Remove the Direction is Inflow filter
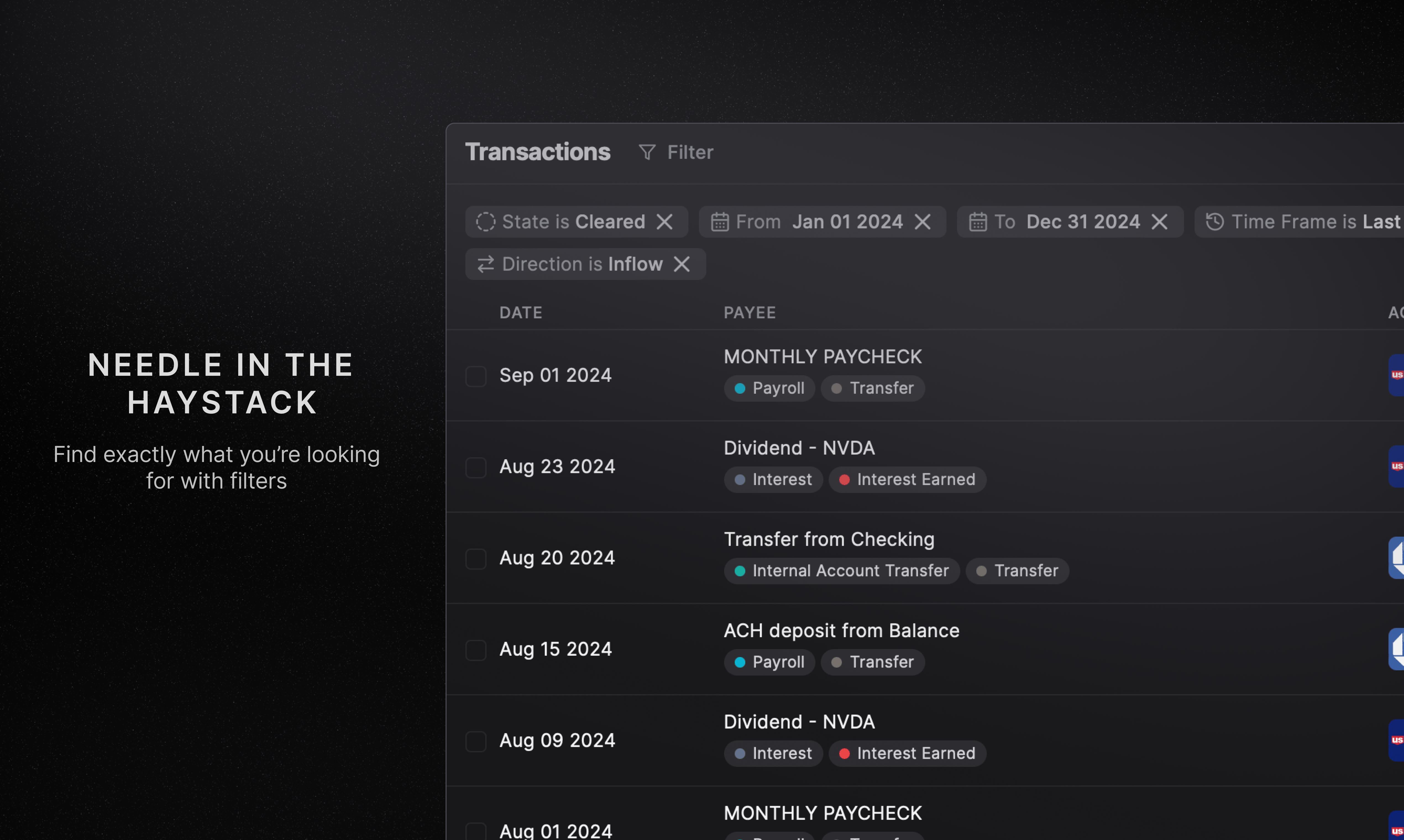 682,264
